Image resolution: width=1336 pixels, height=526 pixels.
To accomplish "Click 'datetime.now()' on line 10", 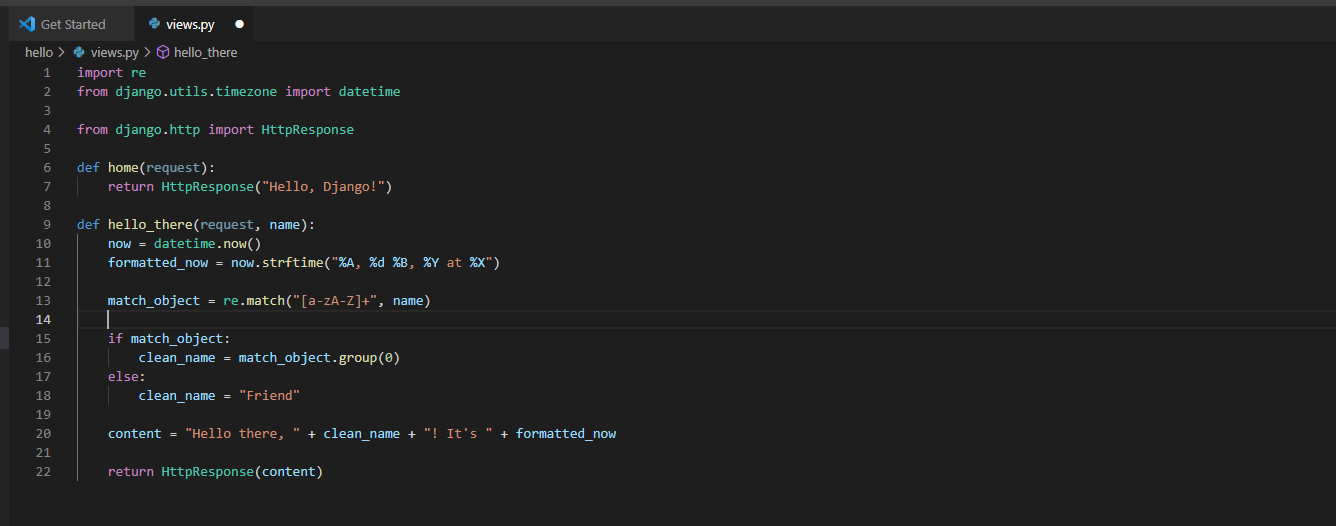I will [x=208, y=244].
